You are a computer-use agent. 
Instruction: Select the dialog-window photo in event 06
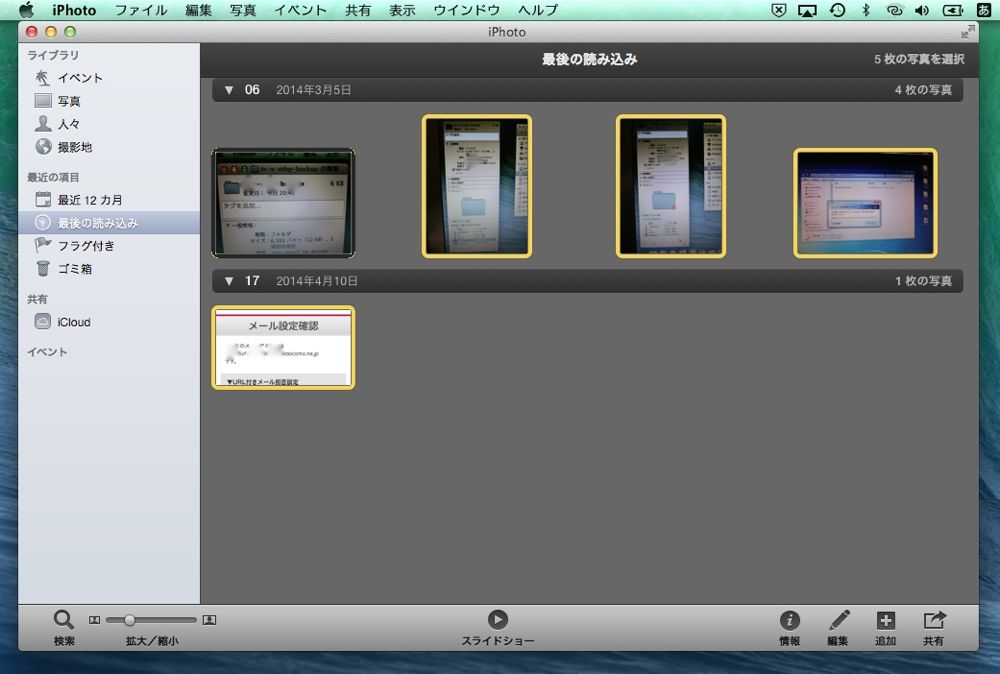(865, 203)
